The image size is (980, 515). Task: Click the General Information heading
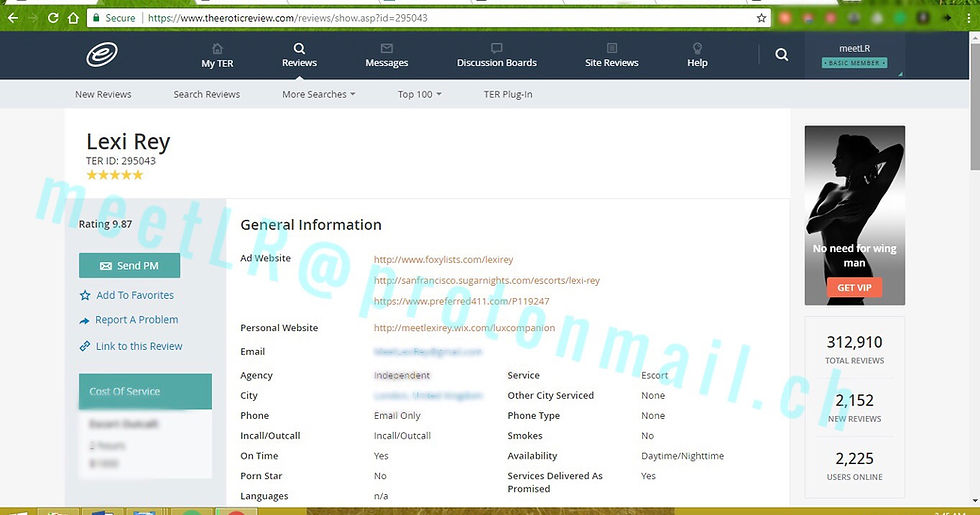pos(311,224)
